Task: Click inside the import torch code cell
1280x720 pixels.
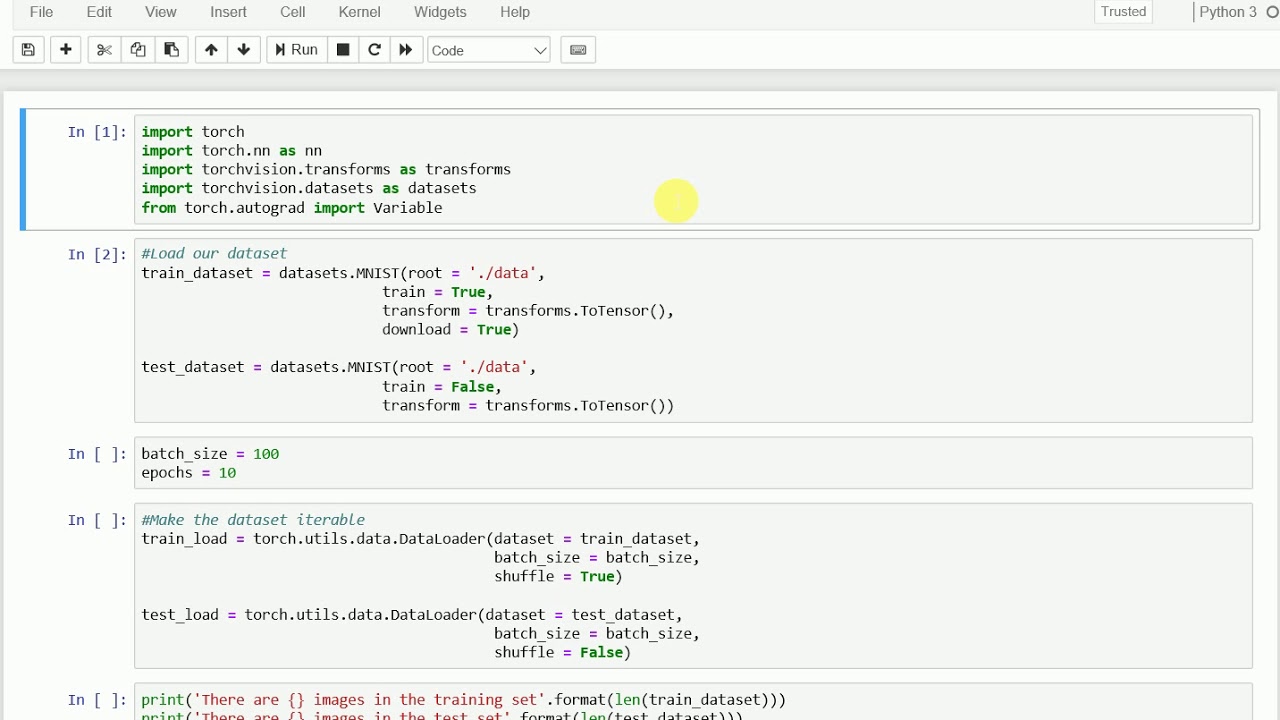Action: click(x=693, y=169)
